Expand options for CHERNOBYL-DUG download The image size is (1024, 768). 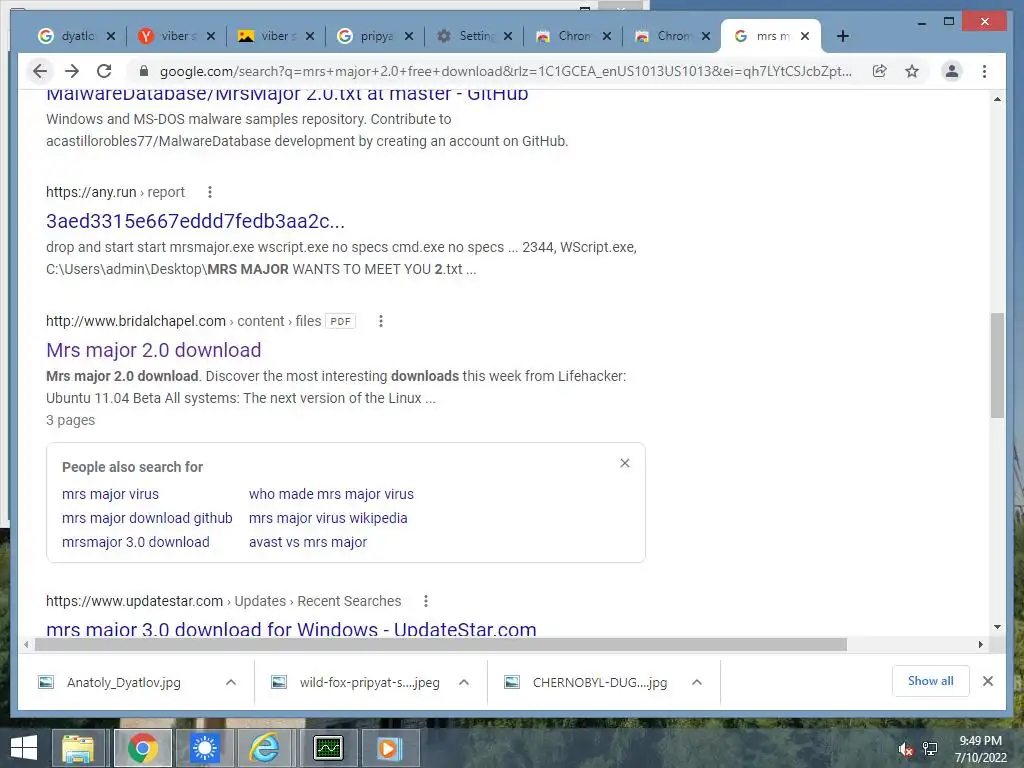(x=697, y=682)
